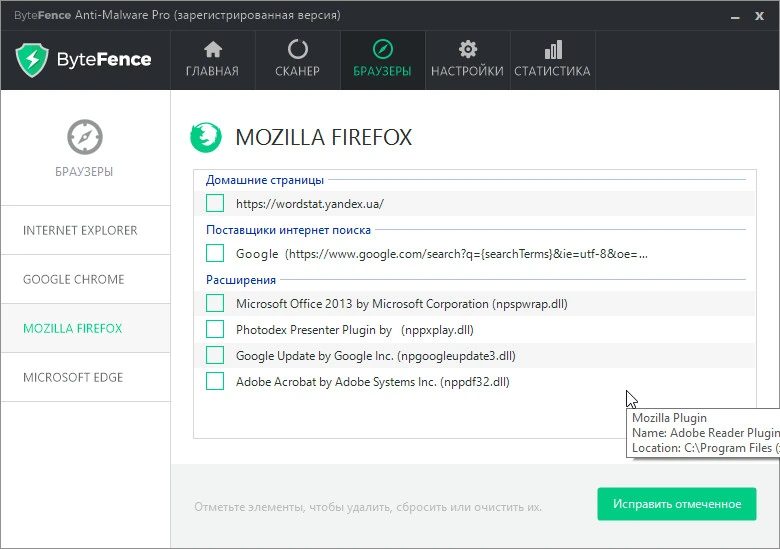Go to the Статистика tab

pos(552,60)
